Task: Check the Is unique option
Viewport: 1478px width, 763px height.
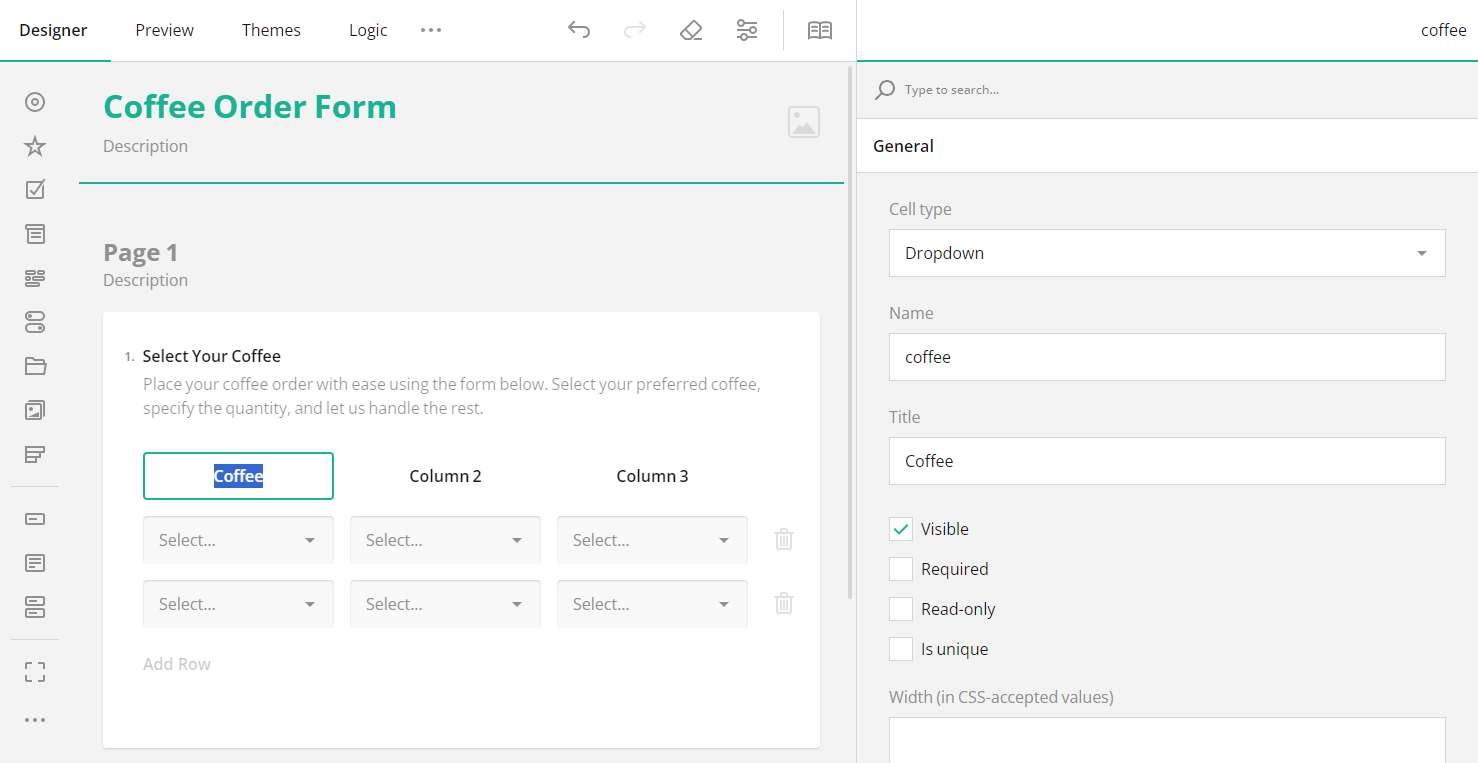Action: [x=900, y=648]
